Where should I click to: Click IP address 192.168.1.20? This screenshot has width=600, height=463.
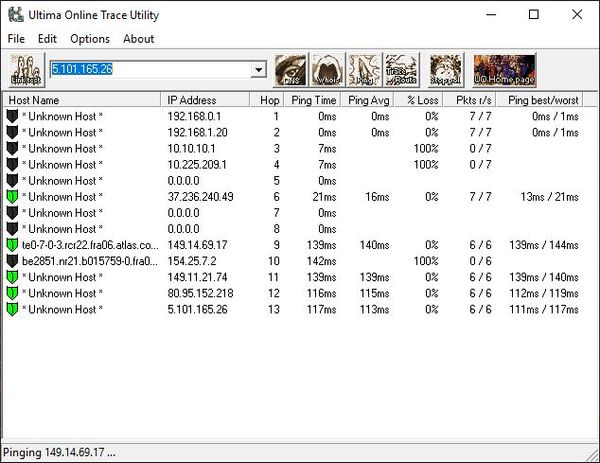(x=197, y=132)
